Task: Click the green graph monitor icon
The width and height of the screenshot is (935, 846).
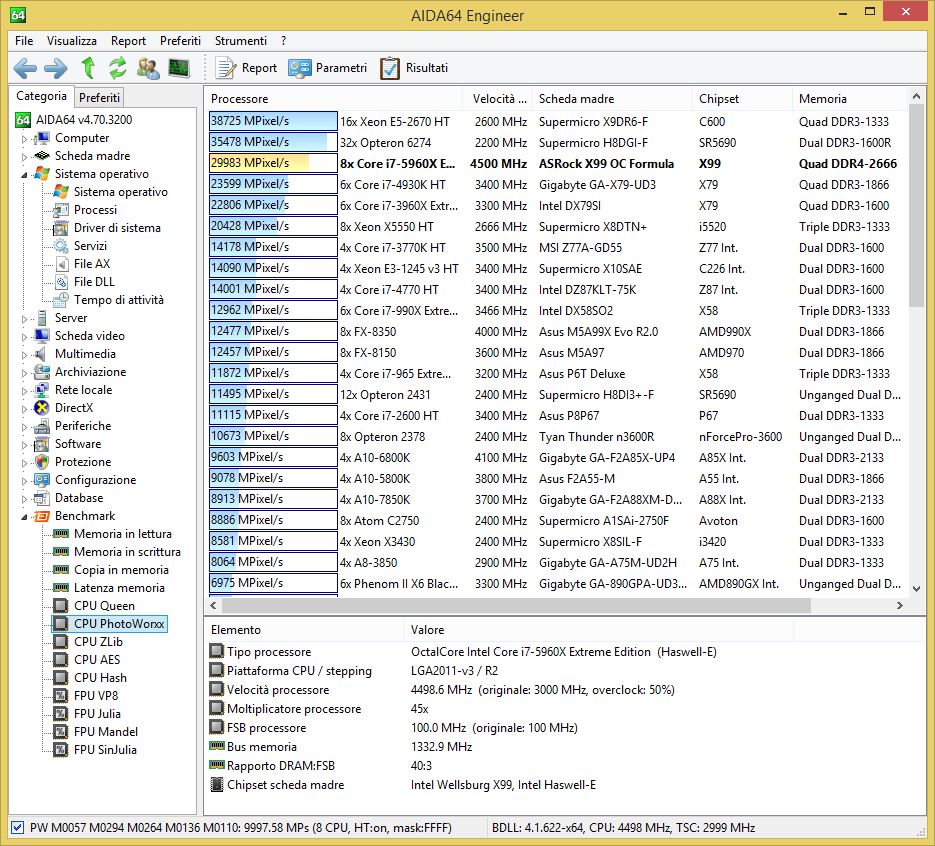Action: [x=179, y=68]
